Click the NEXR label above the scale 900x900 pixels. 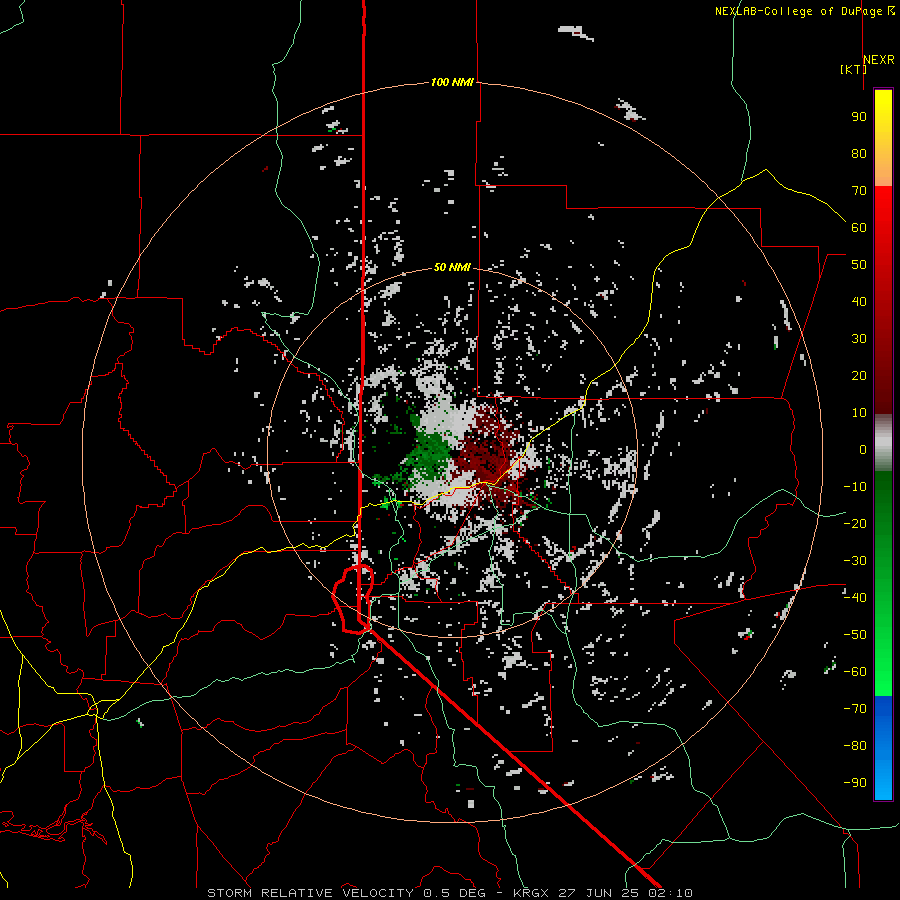(879, 60)
